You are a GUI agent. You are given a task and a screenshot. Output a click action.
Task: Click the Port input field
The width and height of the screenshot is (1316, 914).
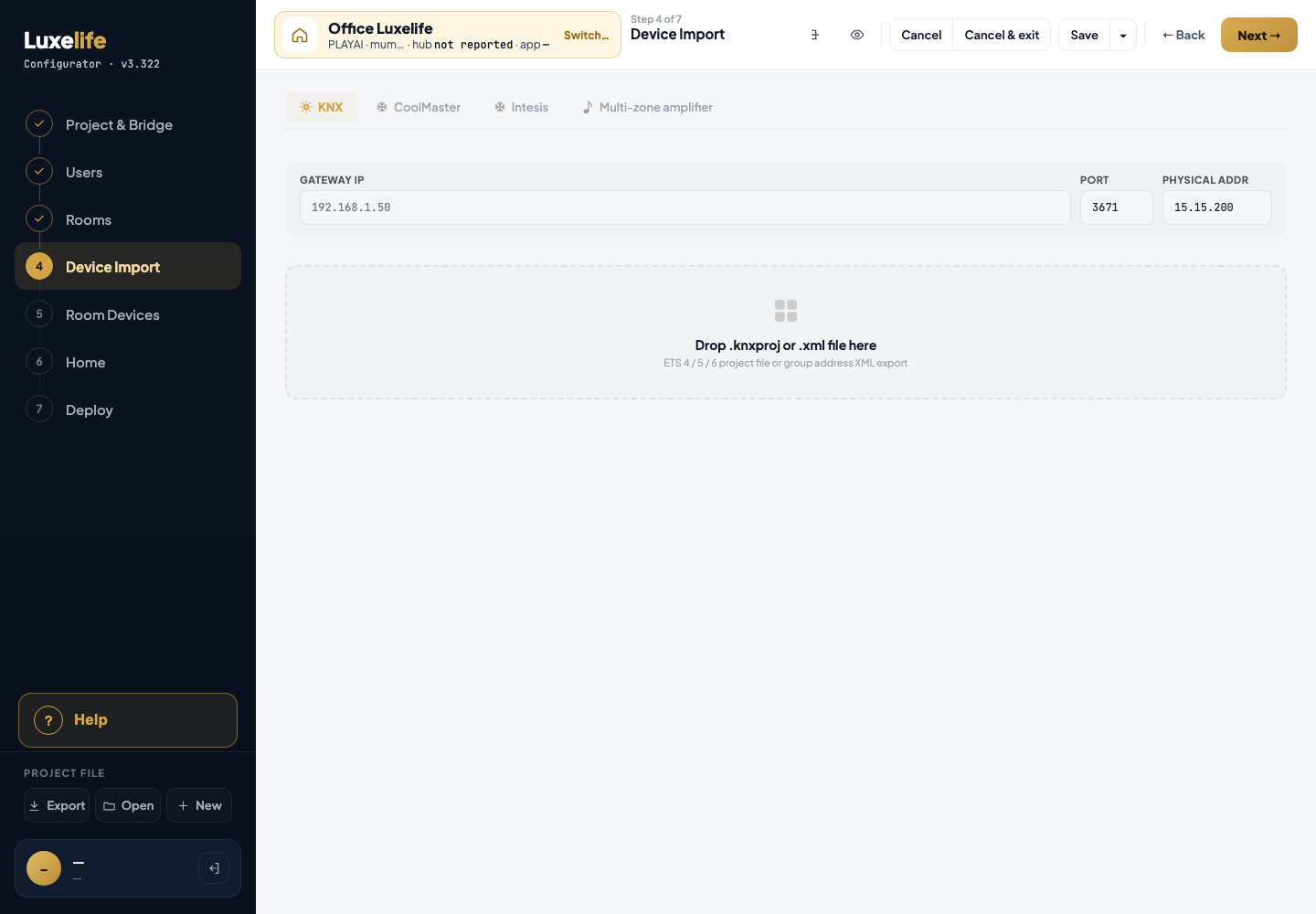pos(1117,207)
